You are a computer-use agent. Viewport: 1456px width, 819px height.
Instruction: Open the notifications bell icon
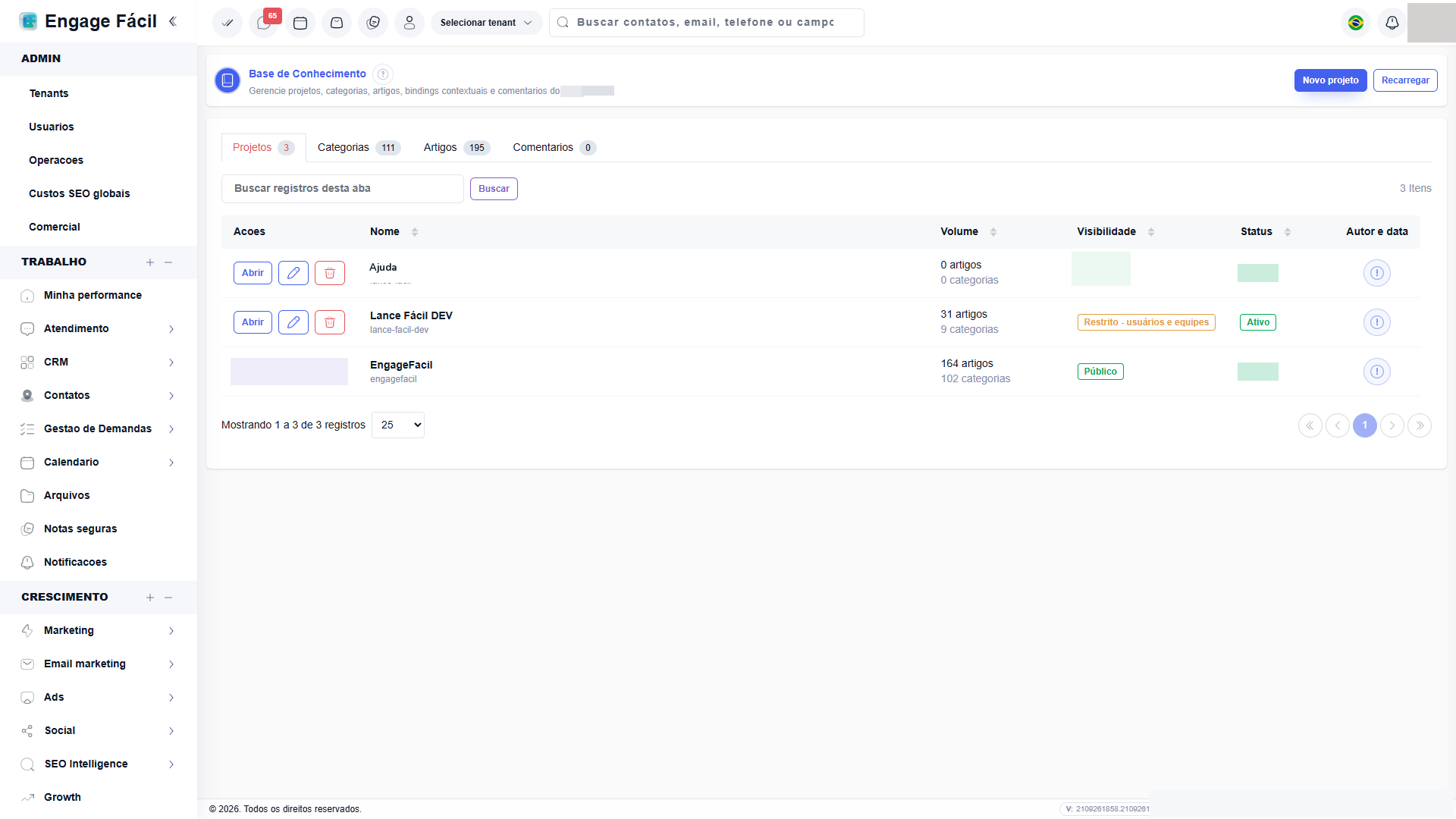[x=1392, y=23]
